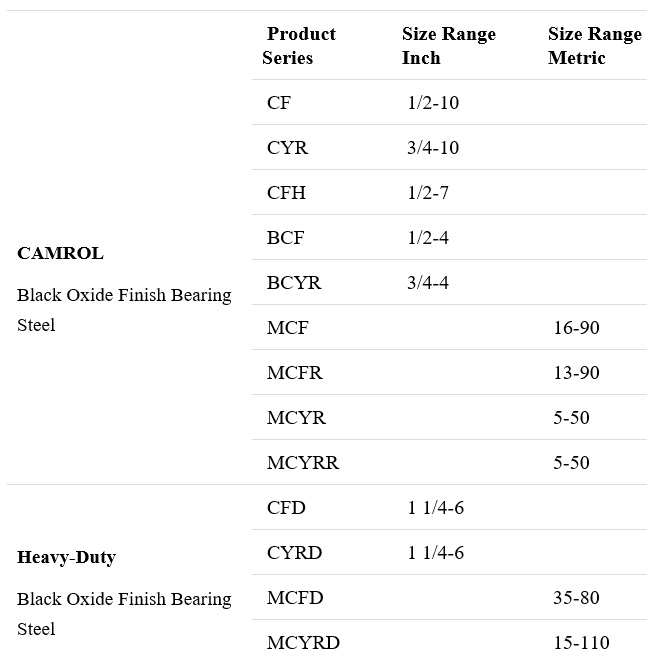This screenshot has height=665, width=647.
Task: Click the MCYRR series cell
Action: (x=303, y=463)
